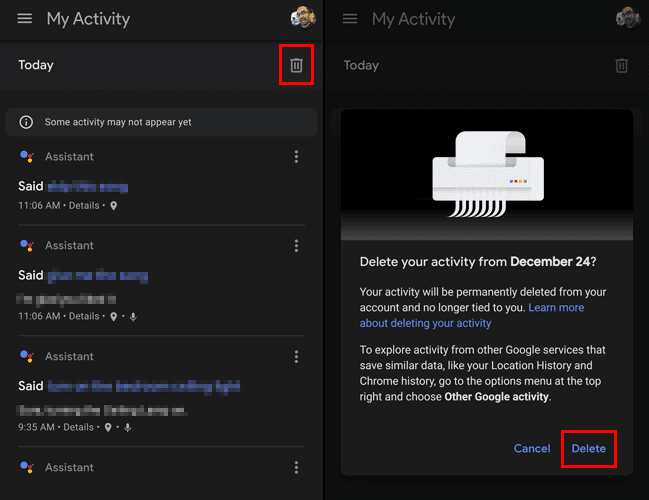
Task: Click location pin on 9:35 AM entry
Action: point(108,428)
